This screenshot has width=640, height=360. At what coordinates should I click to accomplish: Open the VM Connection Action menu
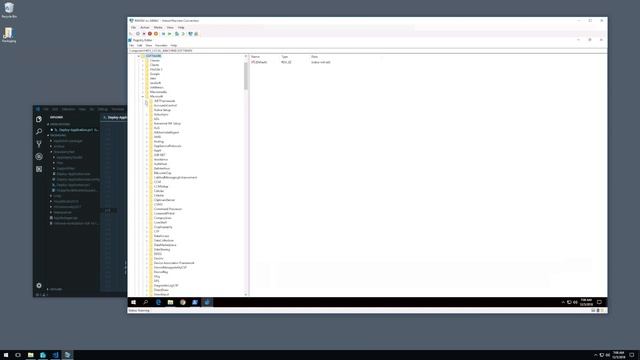145,27
